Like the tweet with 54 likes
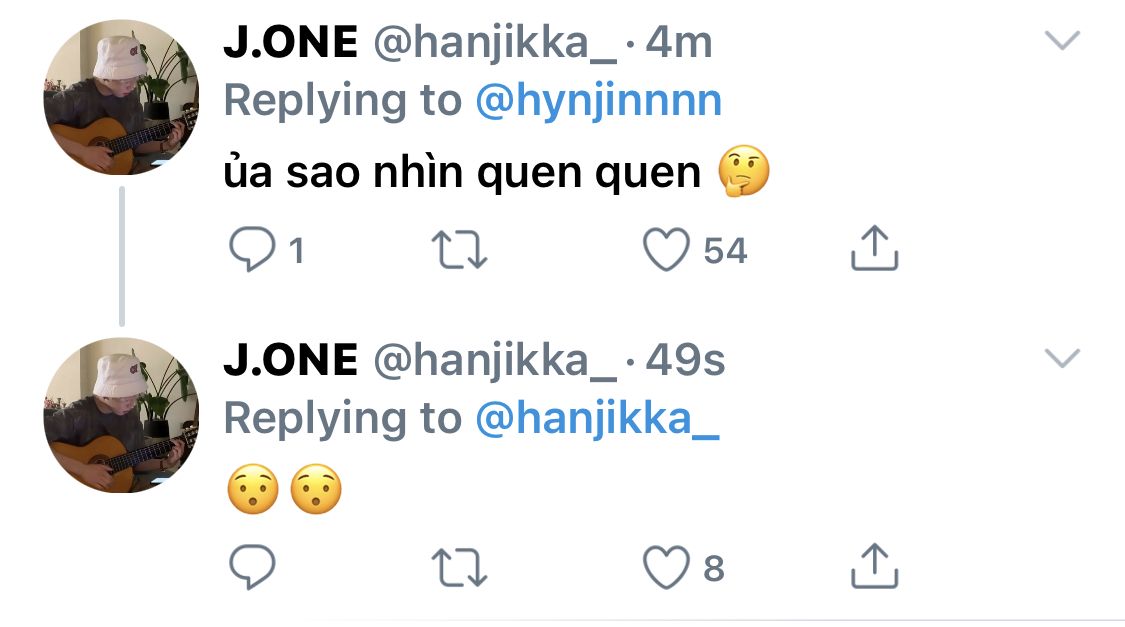 666,250
